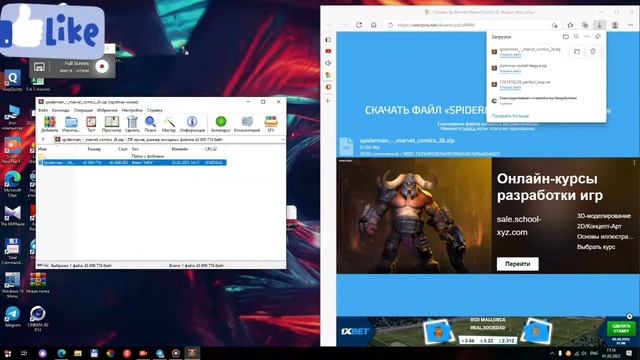Open downloads folder icon in Загрузки header
This screenshot has height=360, width=640.
pos(566,37)
